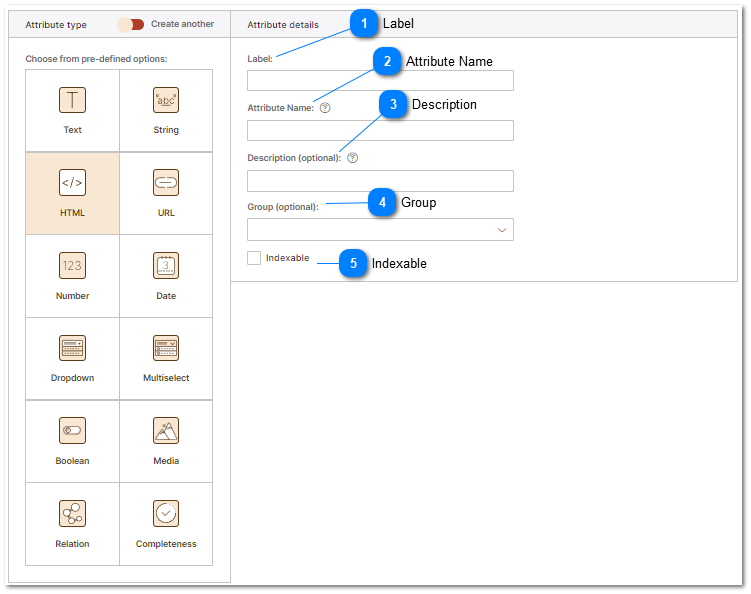Viewport: 751px width, 594px height.
Task: Open the Group (optional) dropdown
Action: point(380,230)
